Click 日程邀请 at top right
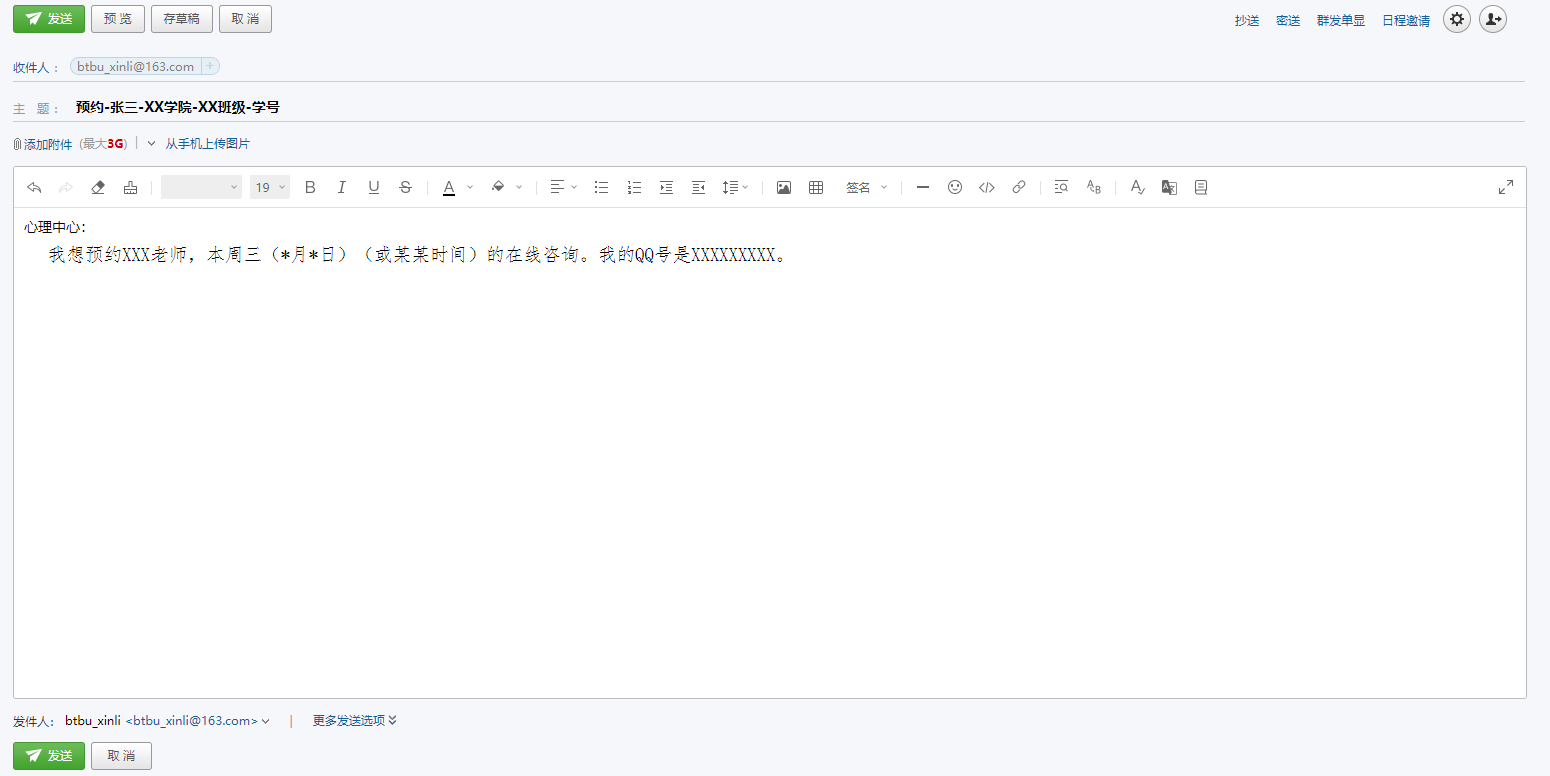The width and height of the screenshot is (1550, 776). (x=1405, y=20)
